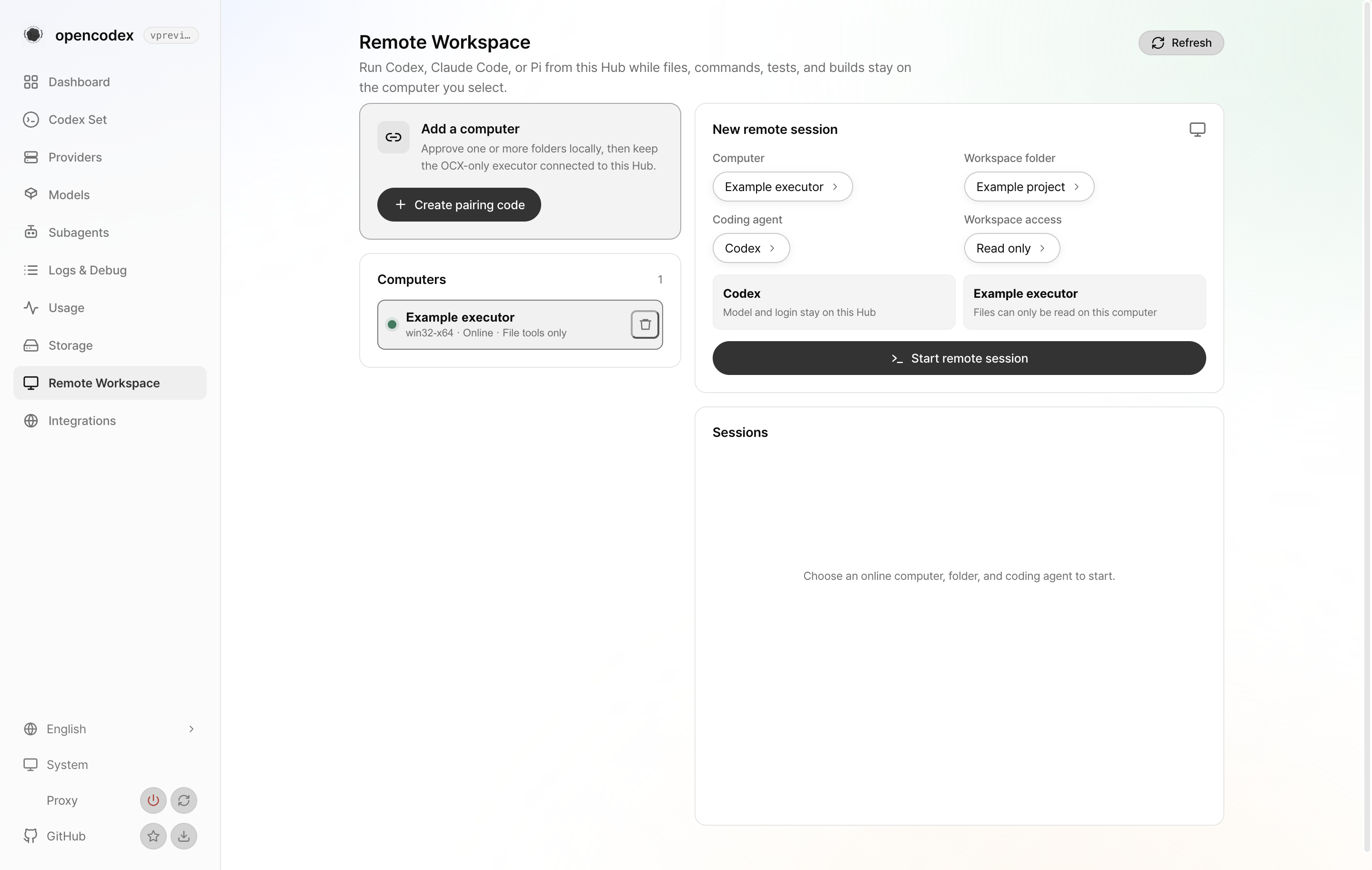Click the Storage drive icon
1372x870 pixels.
click(31, 345)
